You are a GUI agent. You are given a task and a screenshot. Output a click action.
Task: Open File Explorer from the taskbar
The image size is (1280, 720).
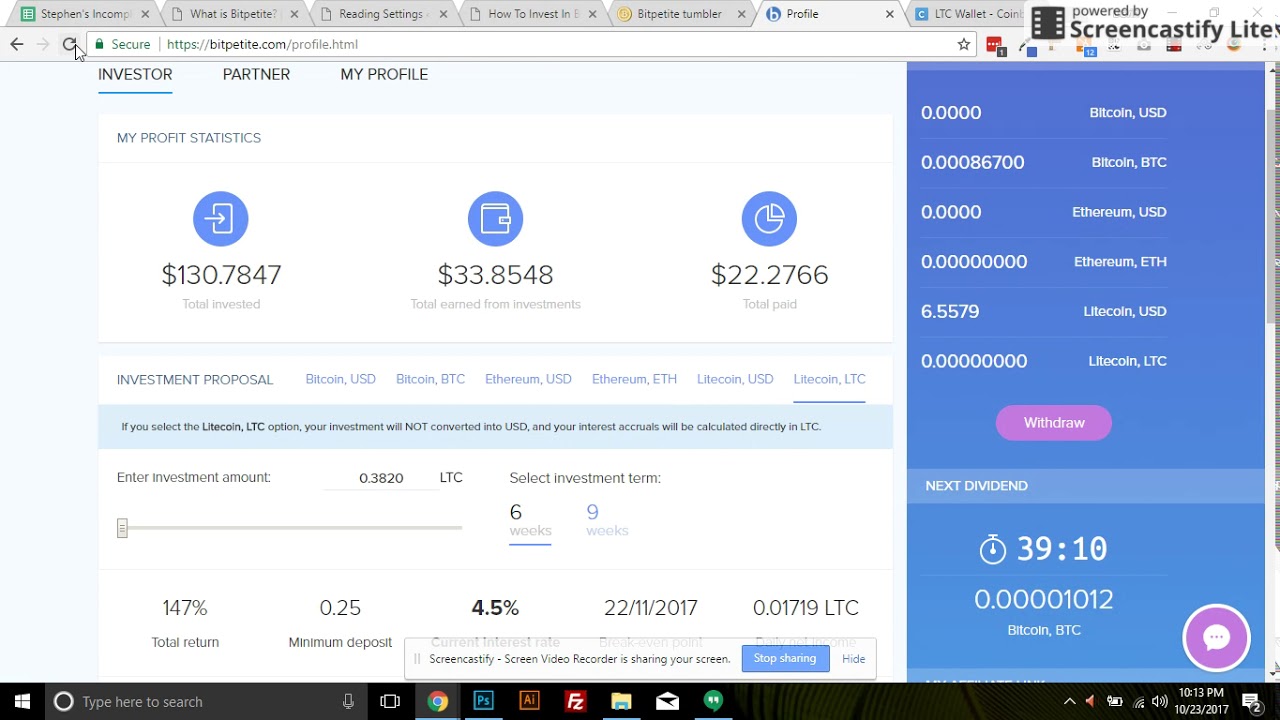click(621, 702)
